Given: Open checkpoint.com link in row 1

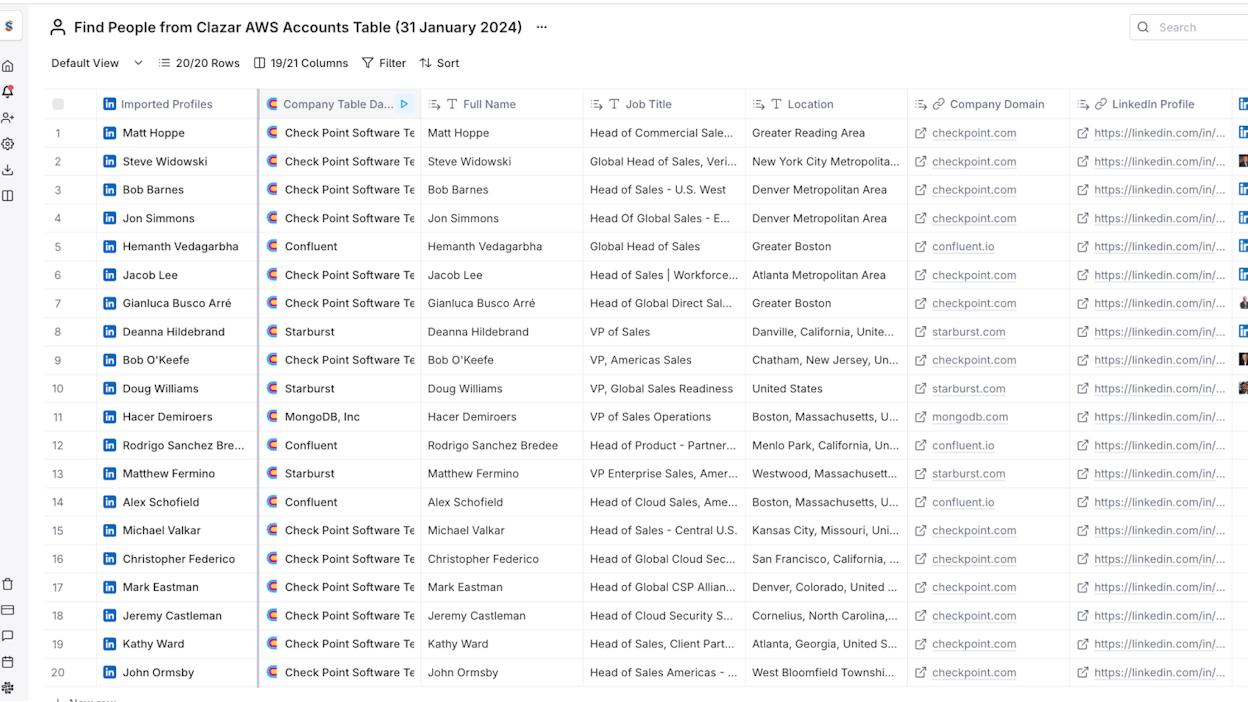Looking at the screenshot, I should pyautogui.click(x=974, y=133).
